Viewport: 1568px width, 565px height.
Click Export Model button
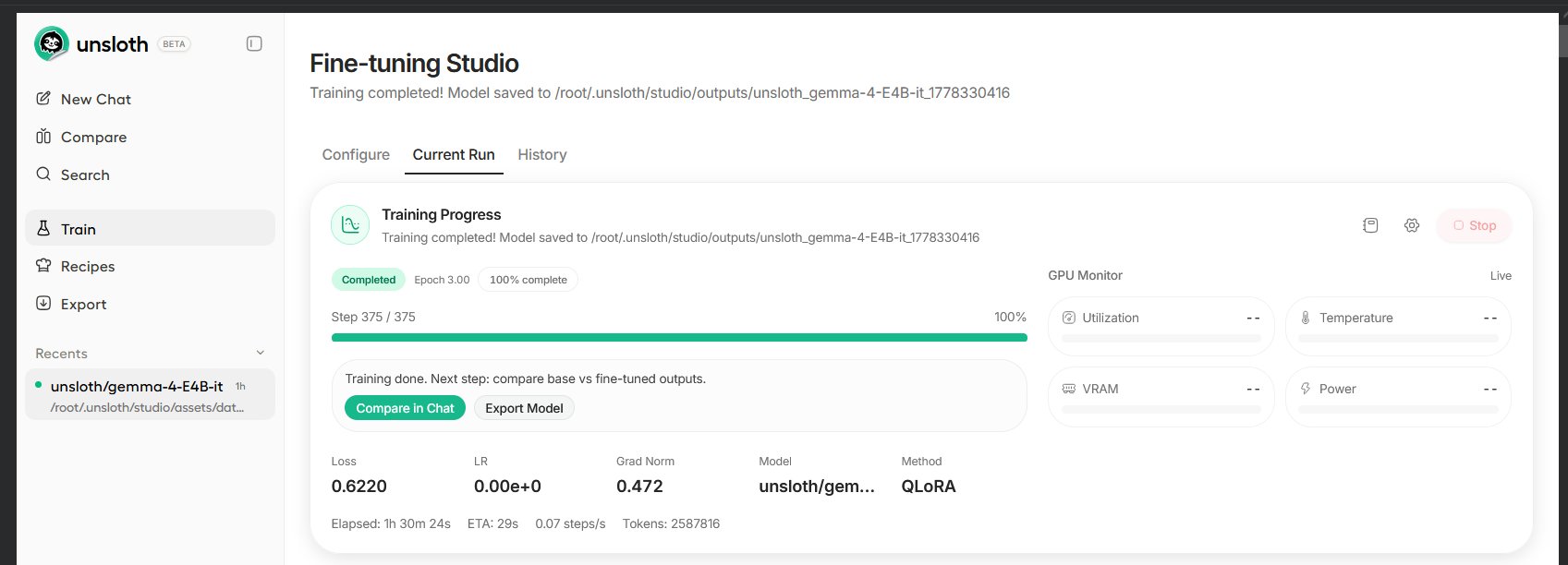click(524, 408)
